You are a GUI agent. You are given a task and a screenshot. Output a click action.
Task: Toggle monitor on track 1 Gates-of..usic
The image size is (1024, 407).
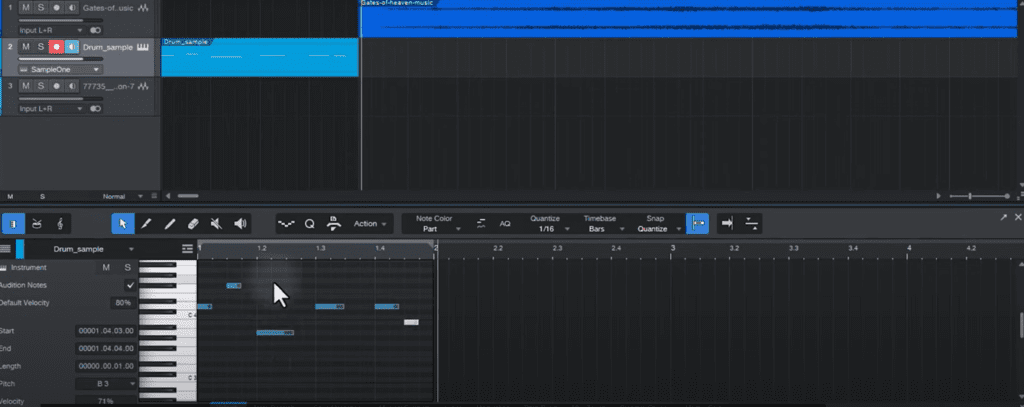click(x=72, y=8)
